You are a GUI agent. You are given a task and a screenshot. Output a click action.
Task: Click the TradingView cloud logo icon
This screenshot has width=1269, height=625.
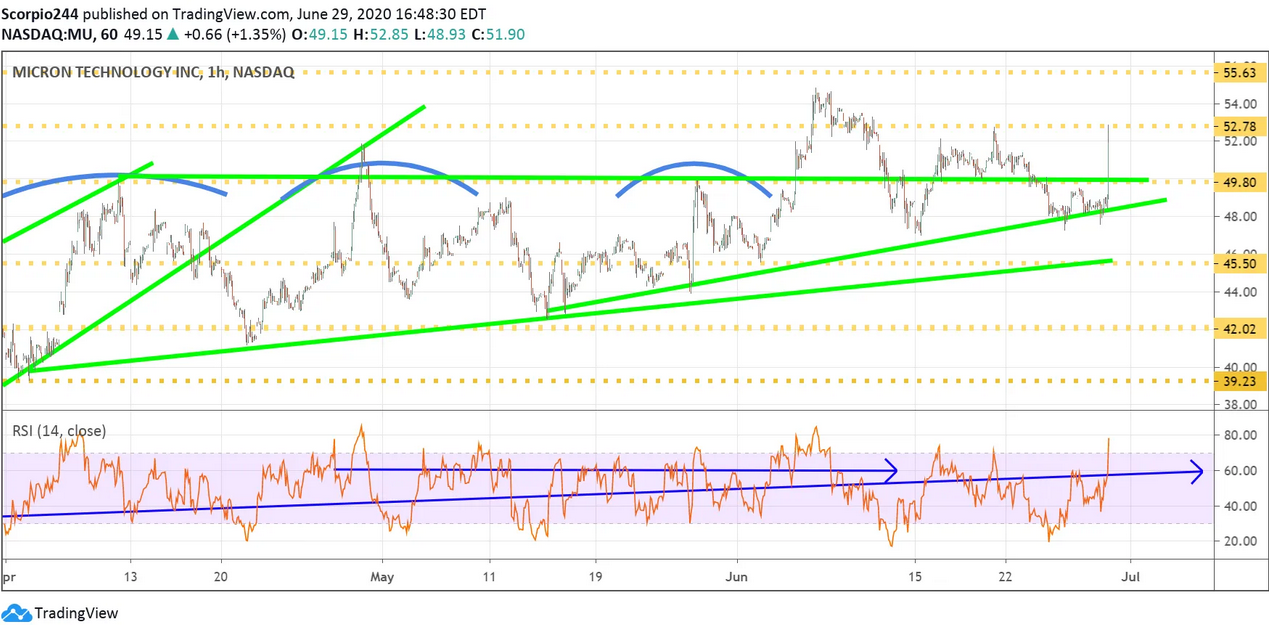(x=16, y=613)
